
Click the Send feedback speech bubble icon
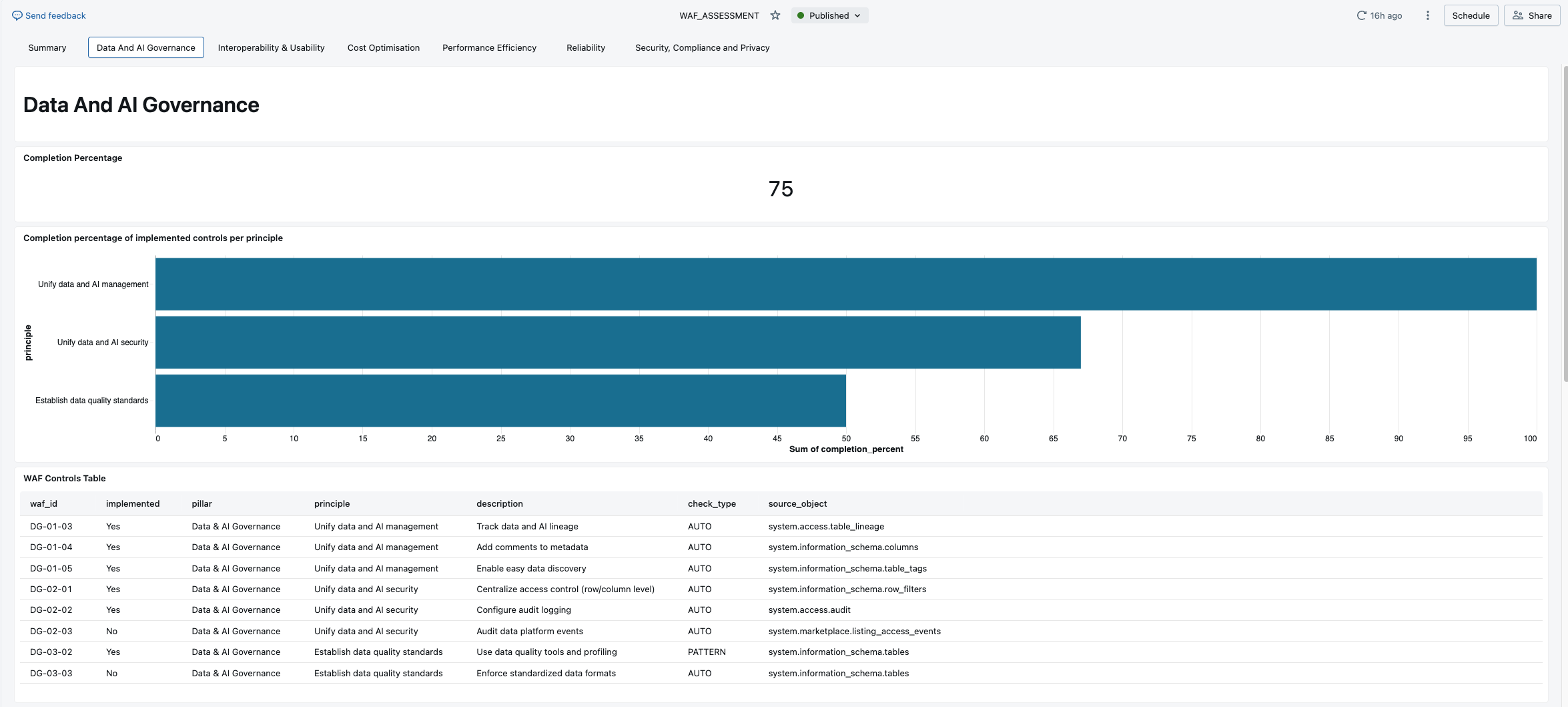pyautogui.click(x=17, y=15)
